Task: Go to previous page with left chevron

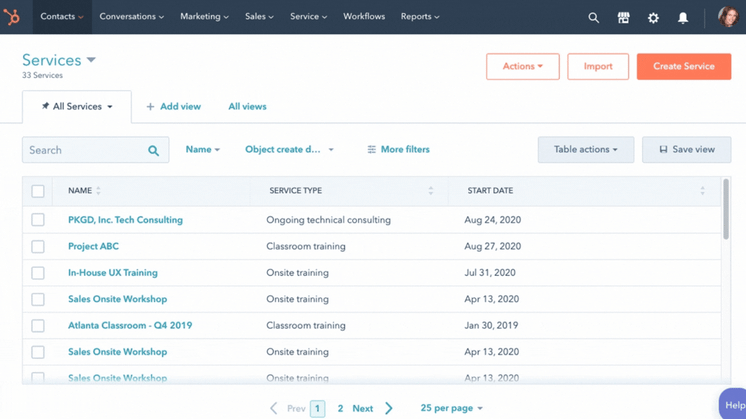Action: 274,408
